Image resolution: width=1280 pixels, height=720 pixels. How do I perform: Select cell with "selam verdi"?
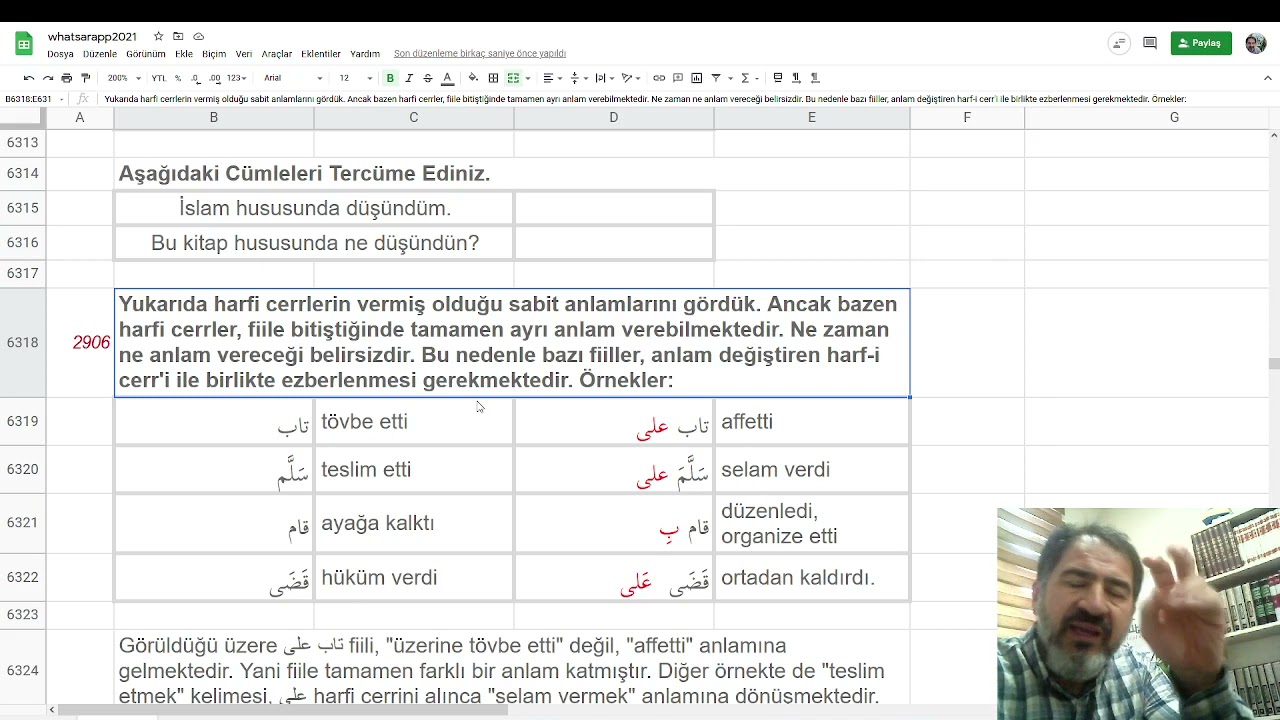click(812, 470)
